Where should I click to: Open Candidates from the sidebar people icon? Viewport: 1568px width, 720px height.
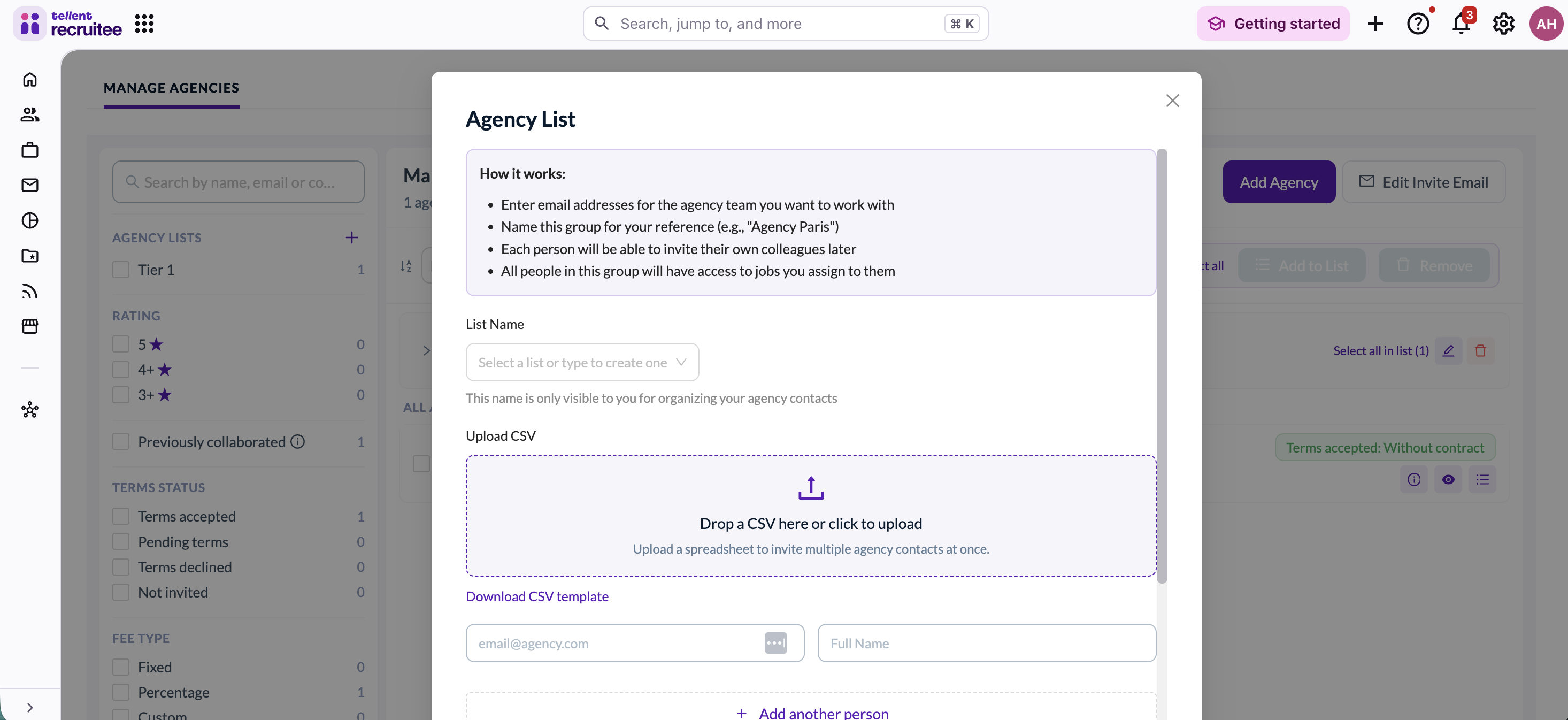pos(30,114)
